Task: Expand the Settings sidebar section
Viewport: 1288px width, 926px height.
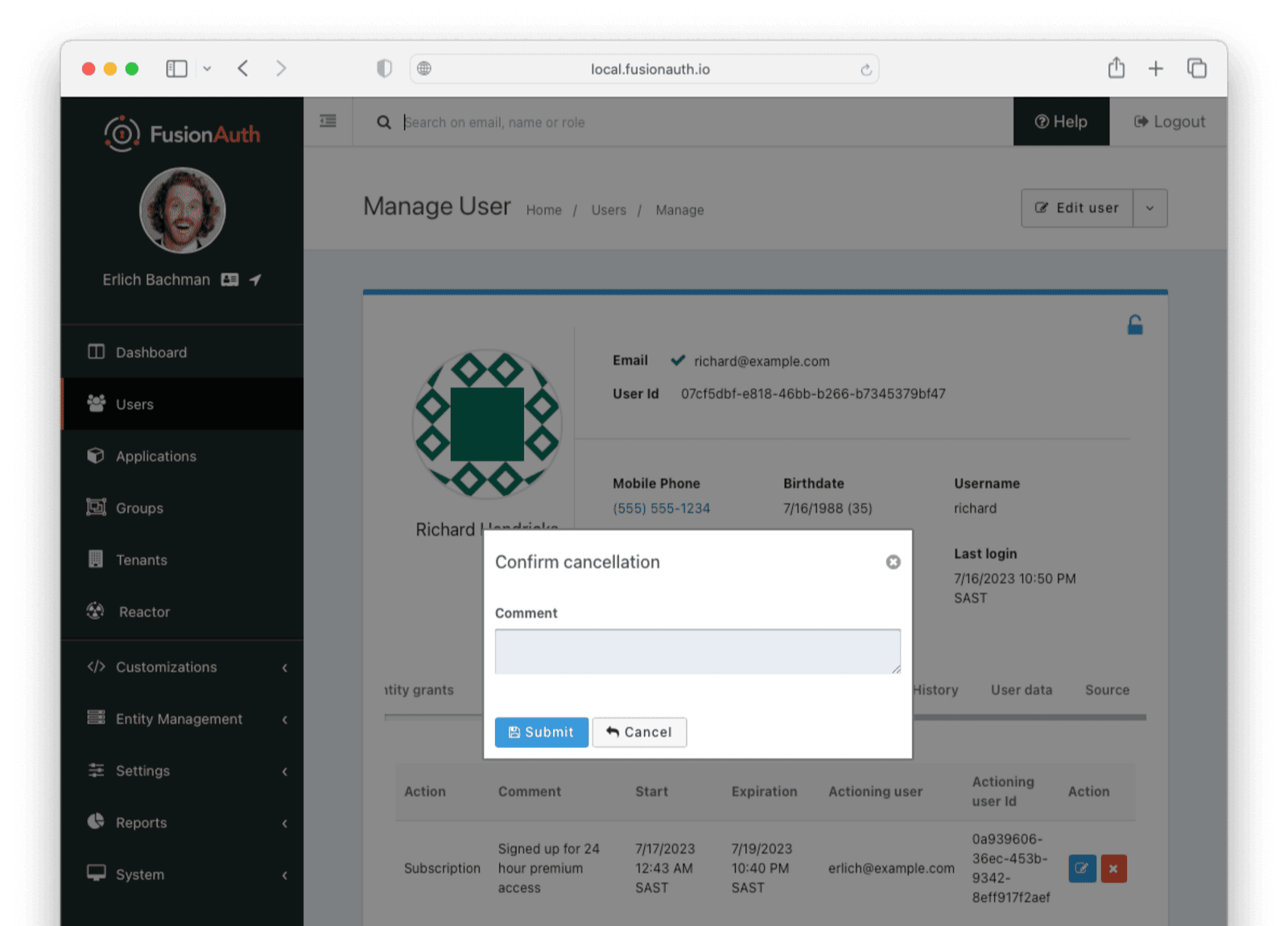Action: [x=182, y=771]
